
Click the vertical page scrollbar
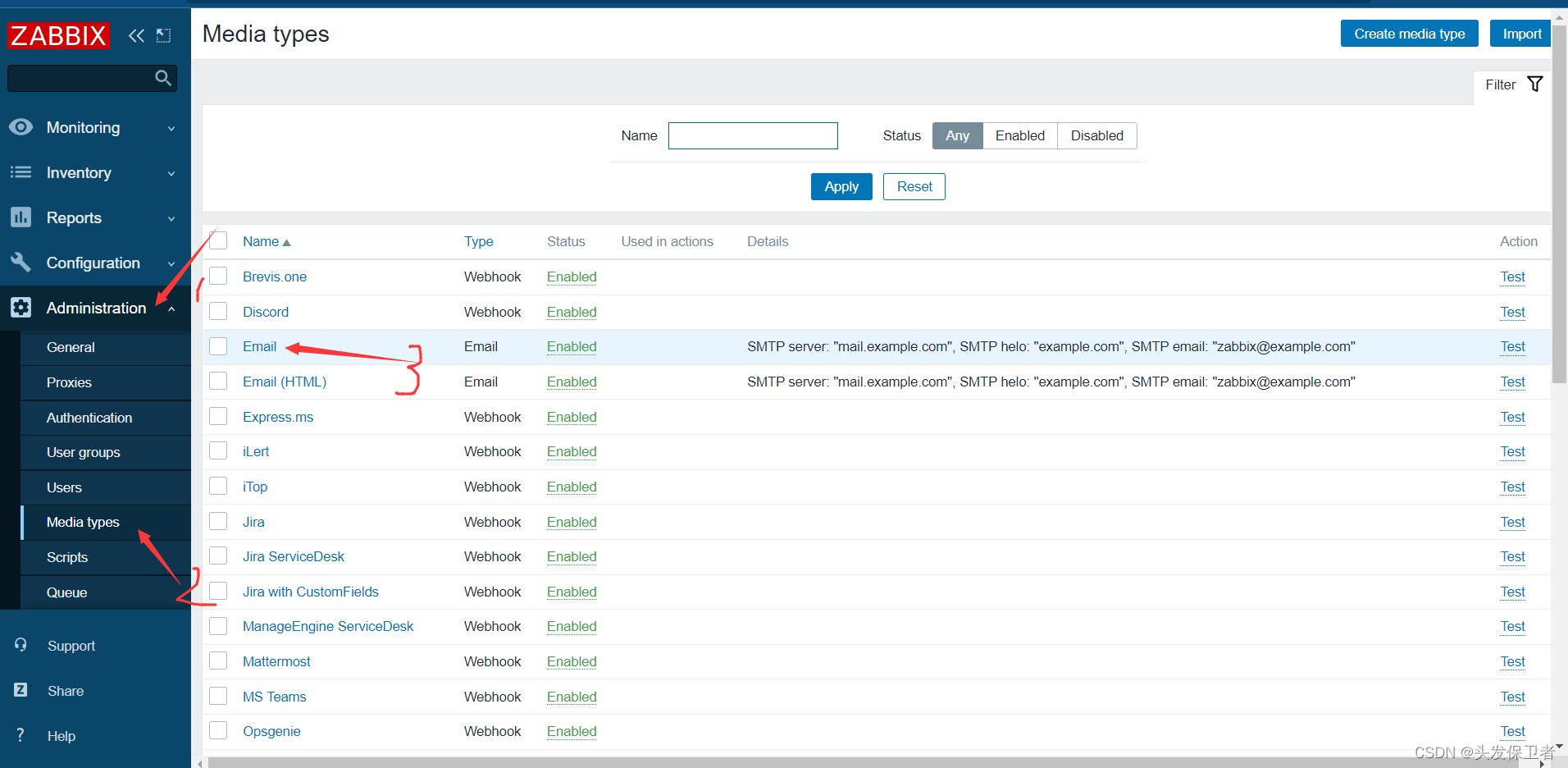point(1560,205)
